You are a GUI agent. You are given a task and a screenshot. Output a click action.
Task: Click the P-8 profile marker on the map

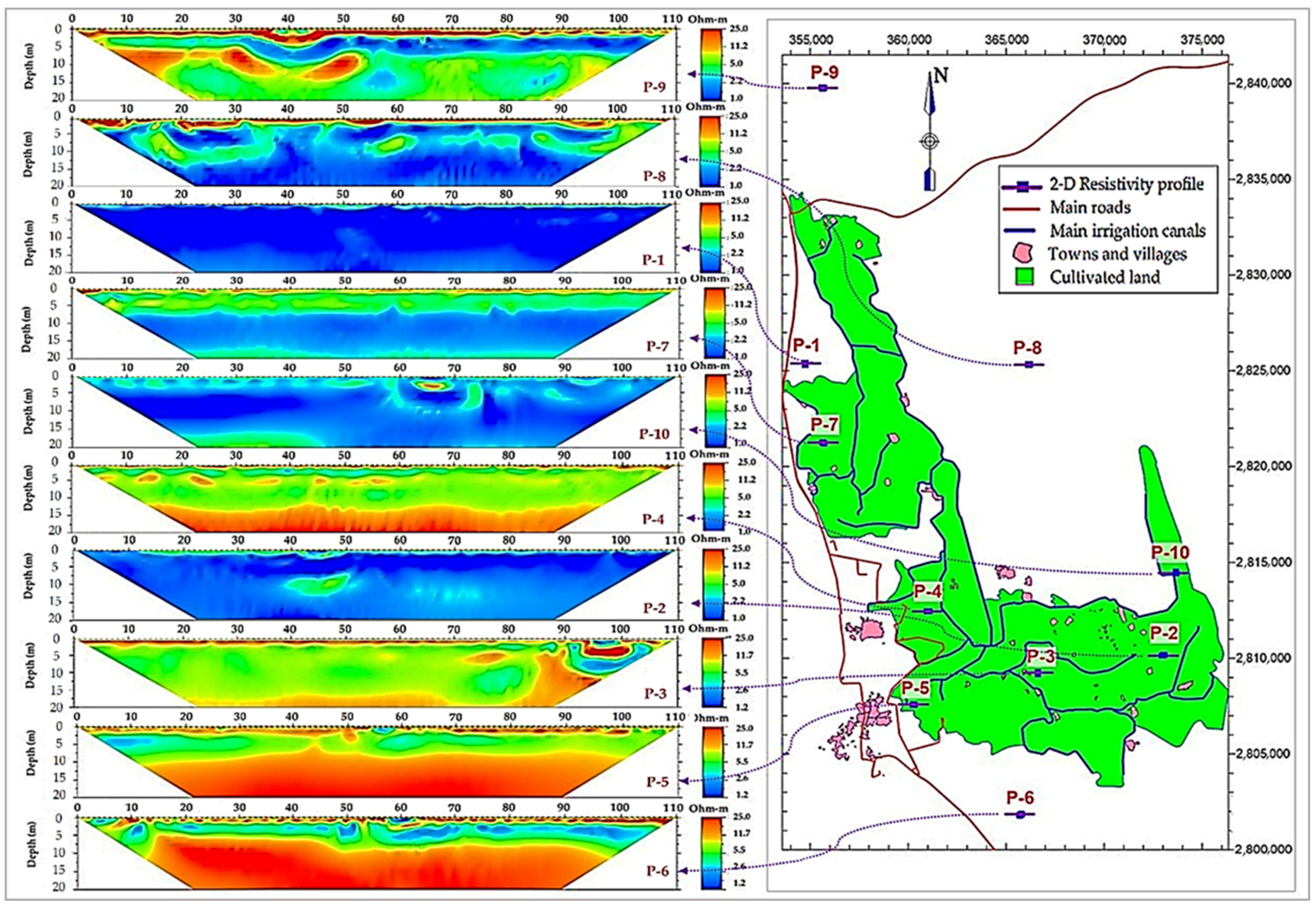1029,364
